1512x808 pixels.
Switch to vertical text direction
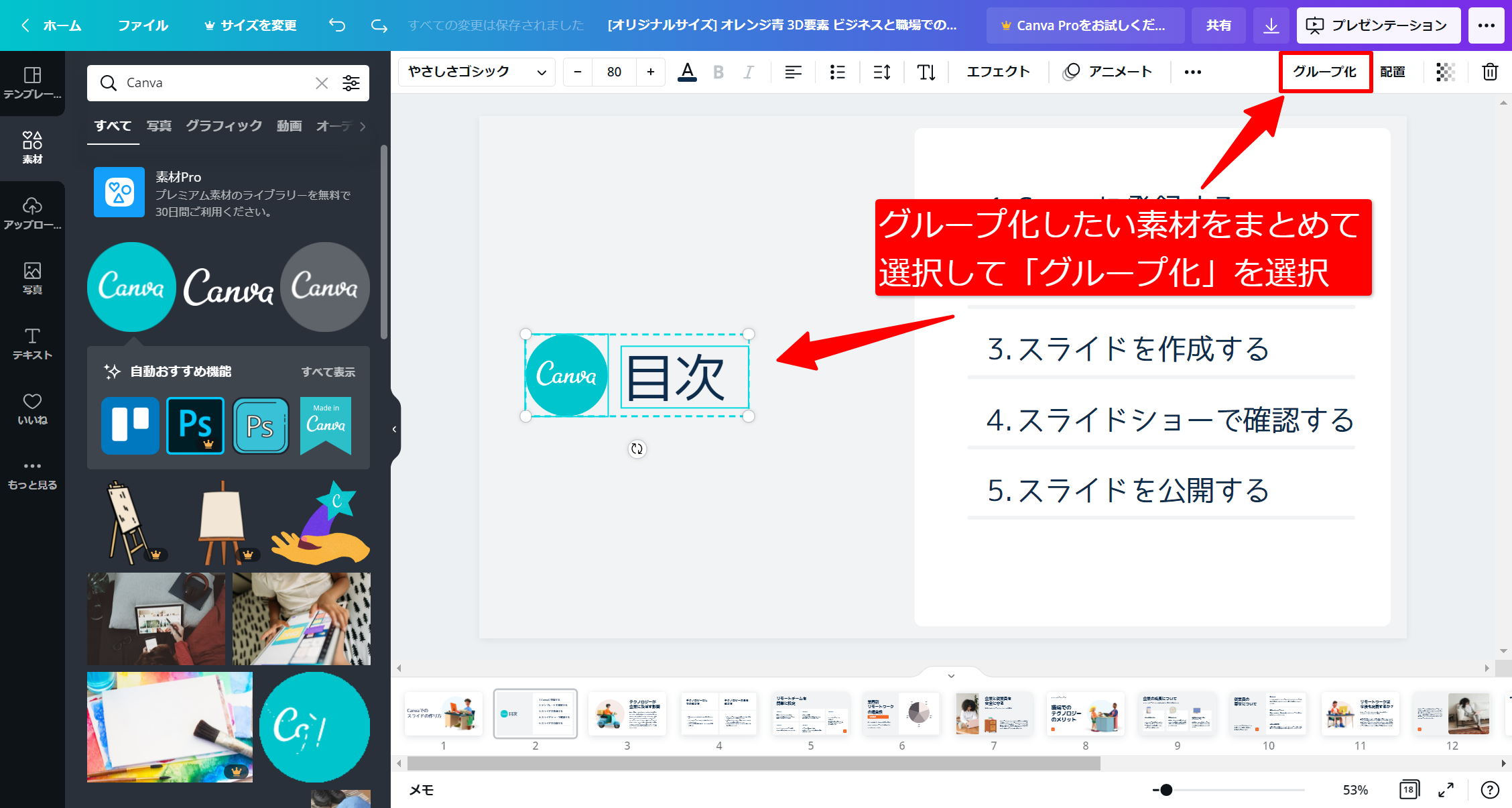point(926,72)
